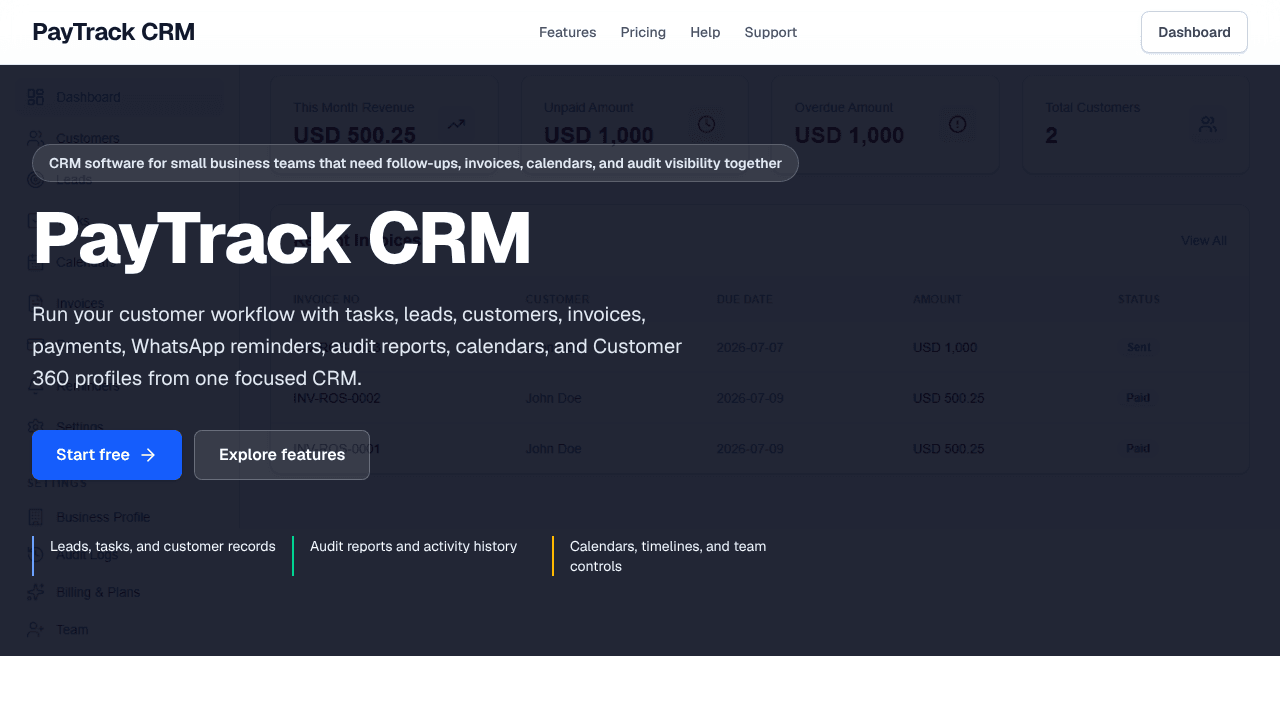1280x720 pixels.
Task: Click the Customers sidebar icon in the background dashboard preview
Action: [x=35, y=138]
